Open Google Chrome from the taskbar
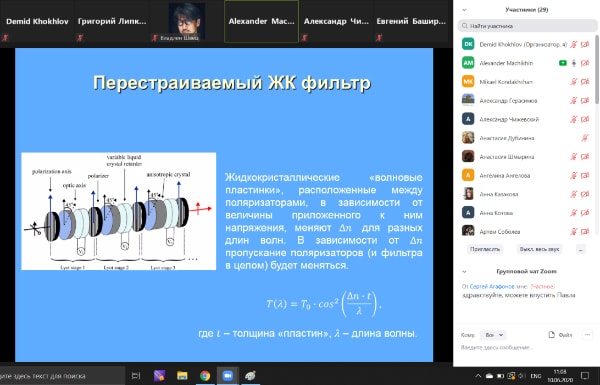This screenshot has width=600, height=385. [x=205, y=376]
